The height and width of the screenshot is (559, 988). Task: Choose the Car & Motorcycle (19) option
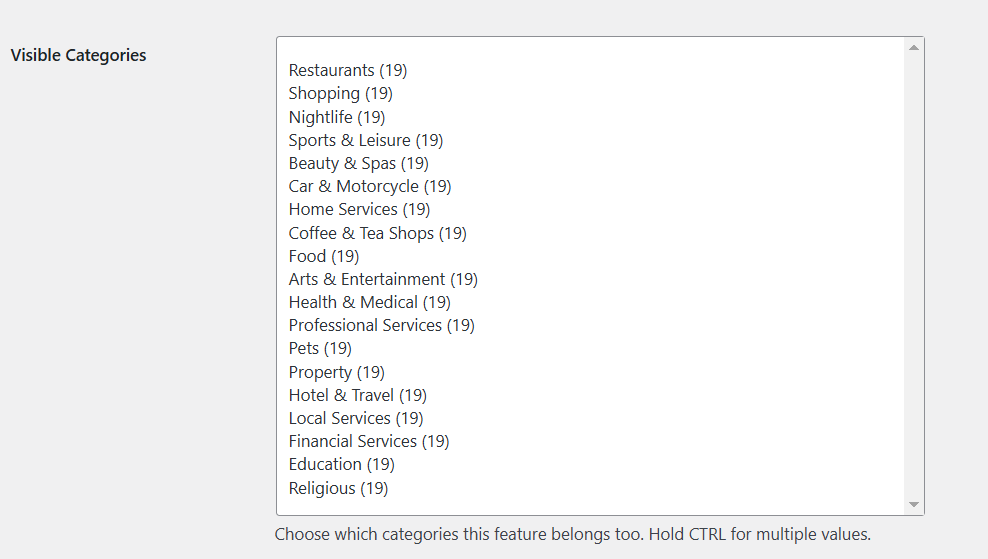[369, 186]
